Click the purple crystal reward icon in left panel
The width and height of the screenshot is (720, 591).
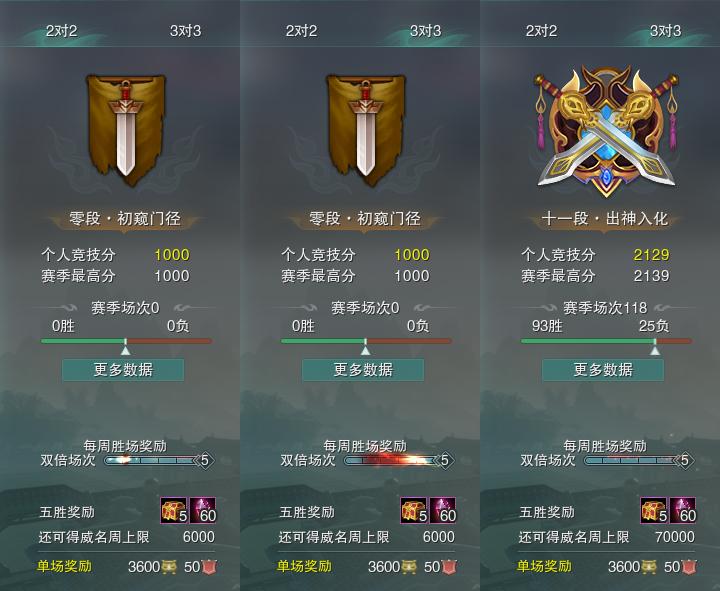(x=202, y=511)
